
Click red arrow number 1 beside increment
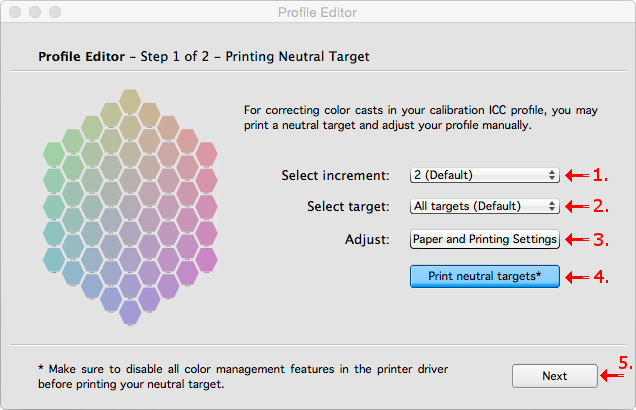pos(578,175)
